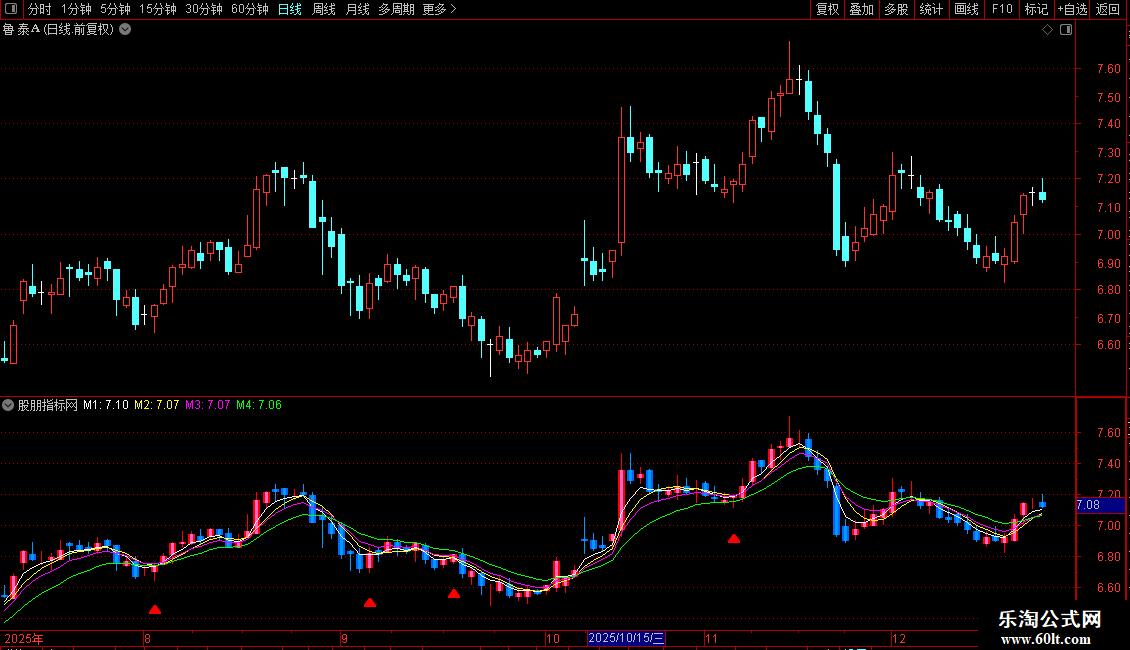Click month 8 on the time axis
Viewport: 1130px width, 650px height.
pyautogui.click(x=147, y=638)
